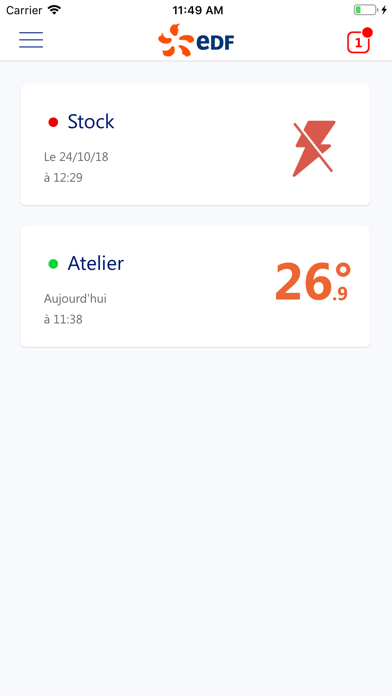
Task: Tap the battery icon in status bar
Action: [365, 10]
